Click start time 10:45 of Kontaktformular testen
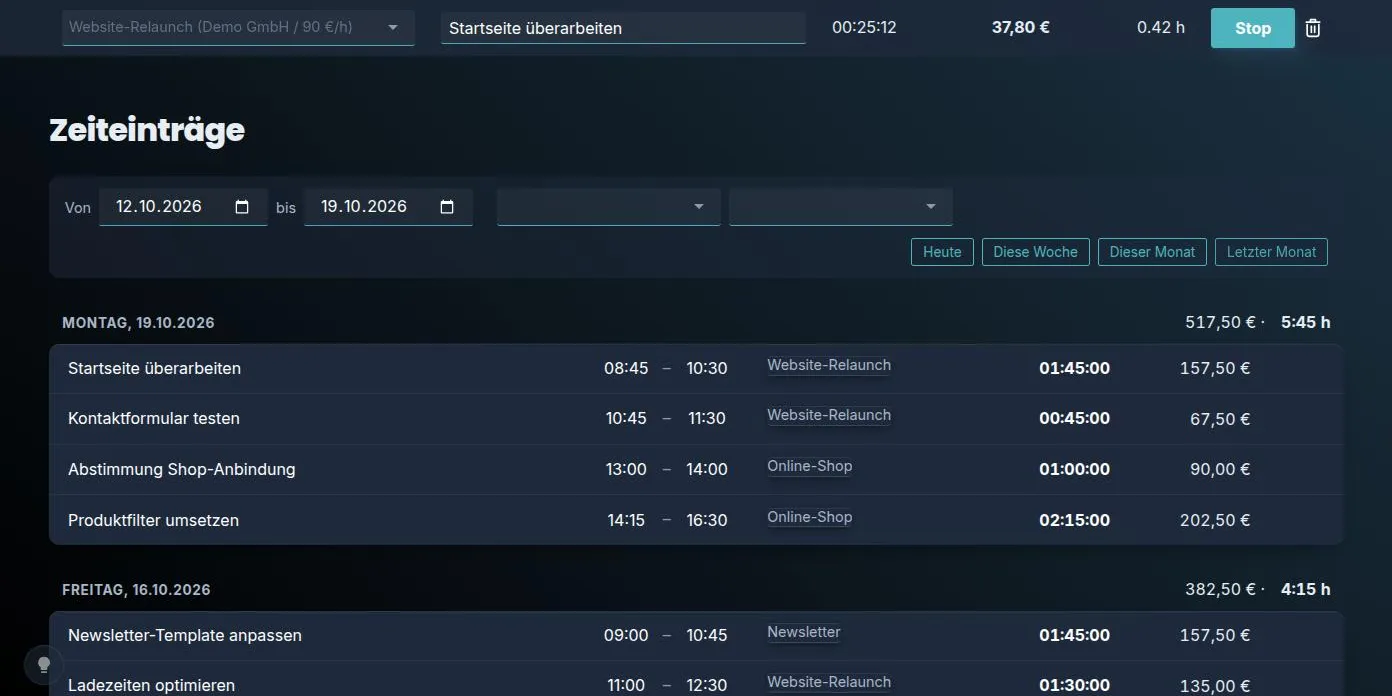1392x696 pixels. [626, 419]
